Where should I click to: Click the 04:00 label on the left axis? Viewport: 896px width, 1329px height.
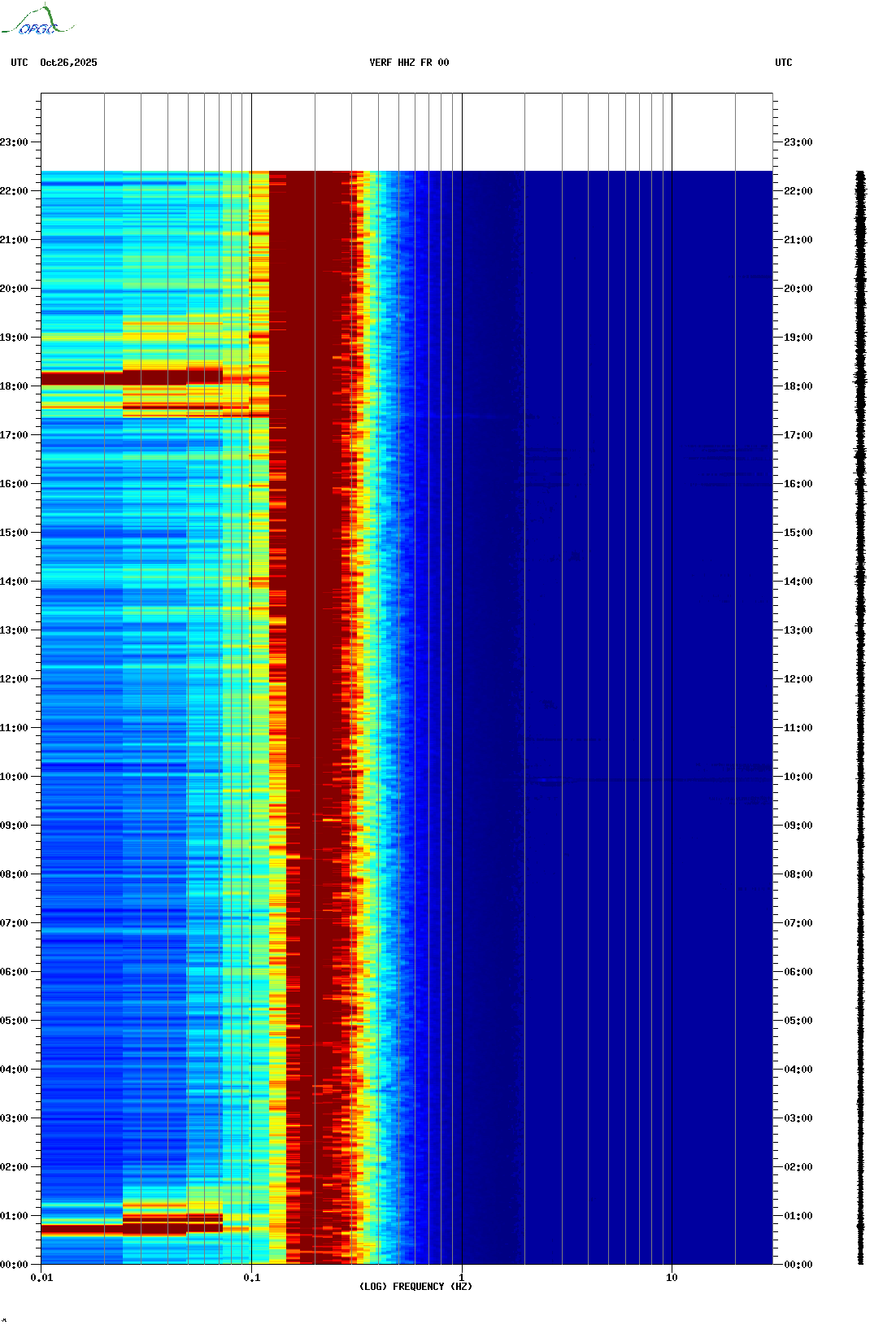click(14, 1070)
